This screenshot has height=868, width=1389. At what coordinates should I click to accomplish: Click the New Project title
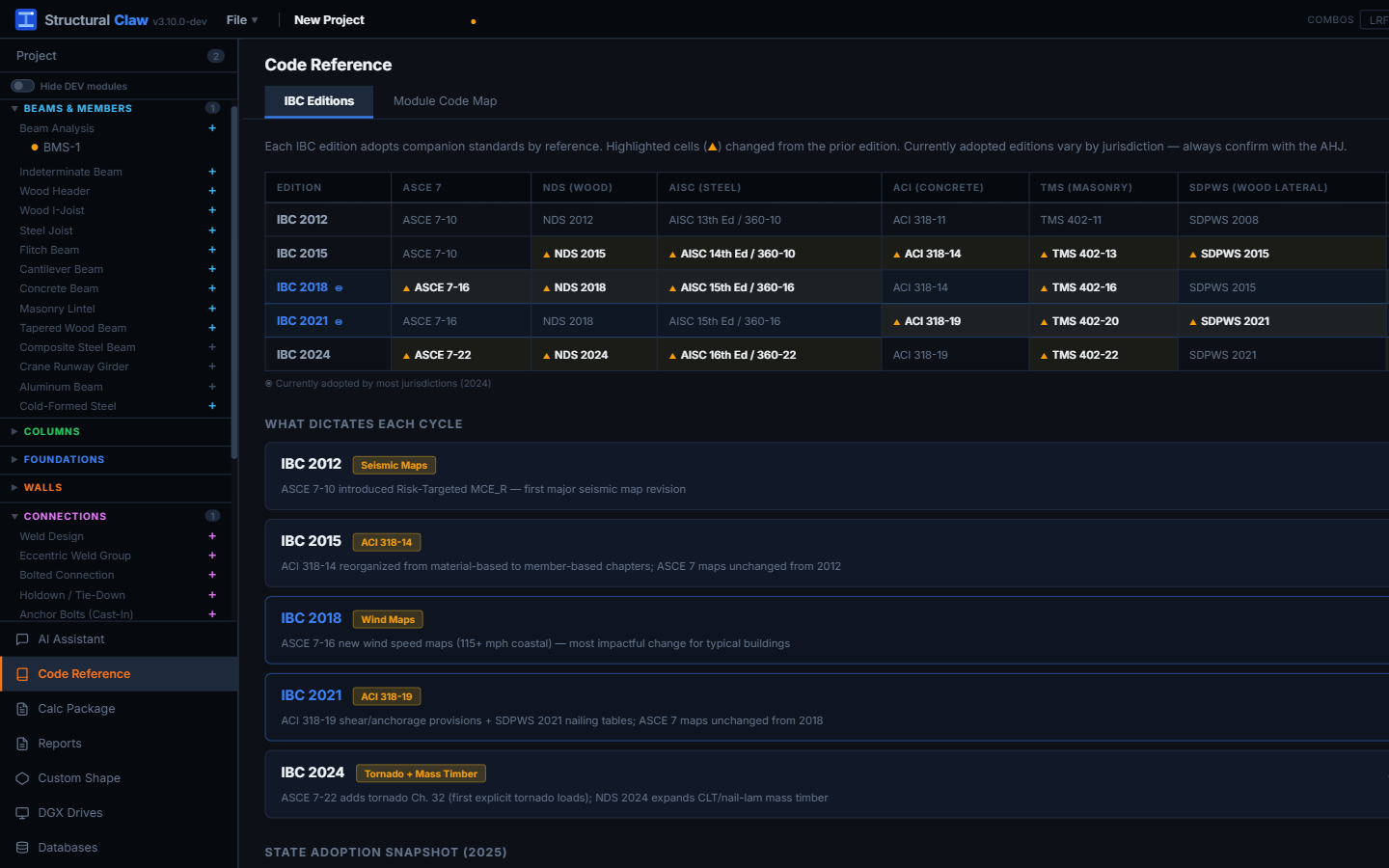pyautogui.click(x=329, y=19)
